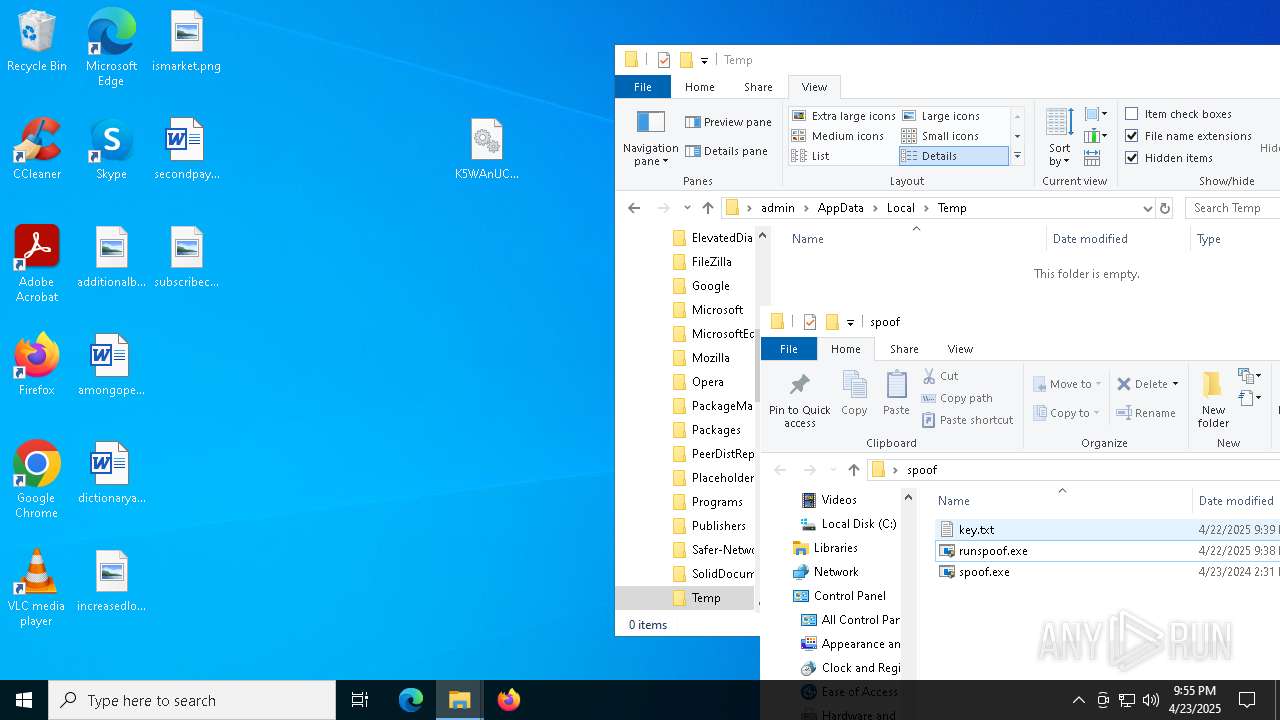Screen dimensions: 1280x720
Task: Open quick access toolbar dropdown in spoof
Action: [x=850, y=322]
